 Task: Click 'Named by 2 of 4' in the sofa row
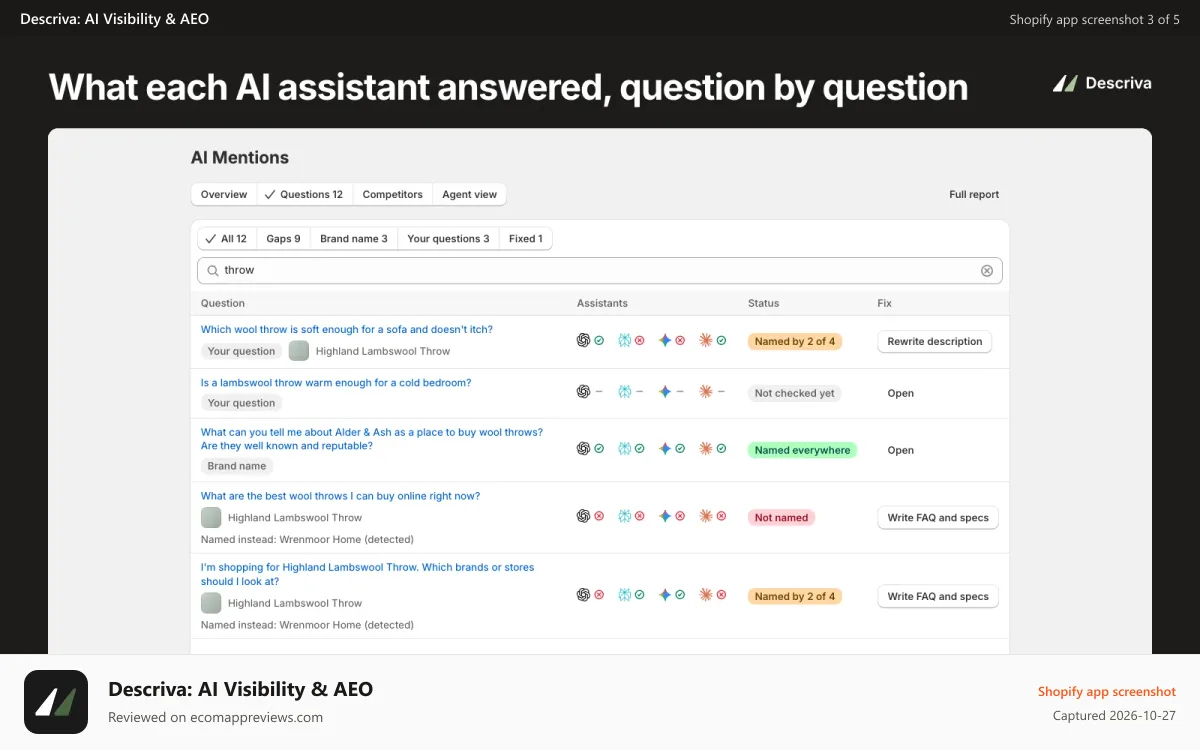(794, 341)
